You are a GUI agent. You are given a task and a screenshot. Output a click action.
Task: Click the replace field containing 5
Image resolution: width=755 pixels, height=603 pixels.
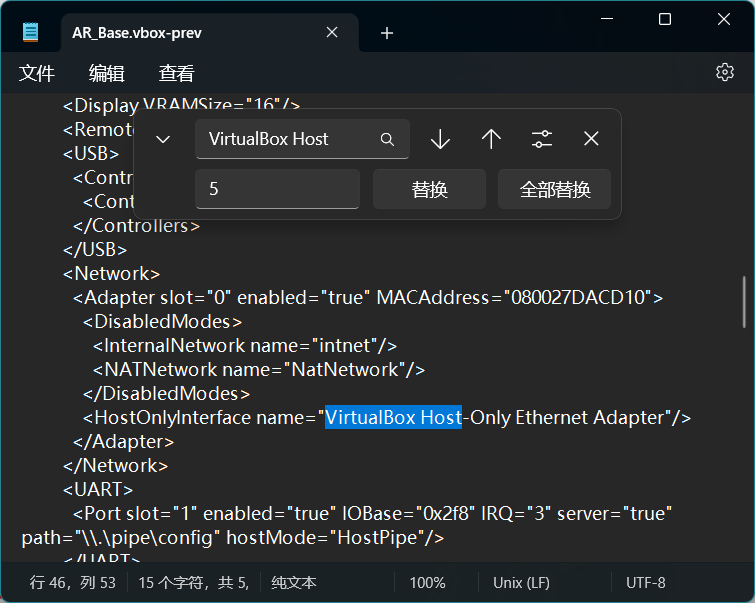(277, 189)
